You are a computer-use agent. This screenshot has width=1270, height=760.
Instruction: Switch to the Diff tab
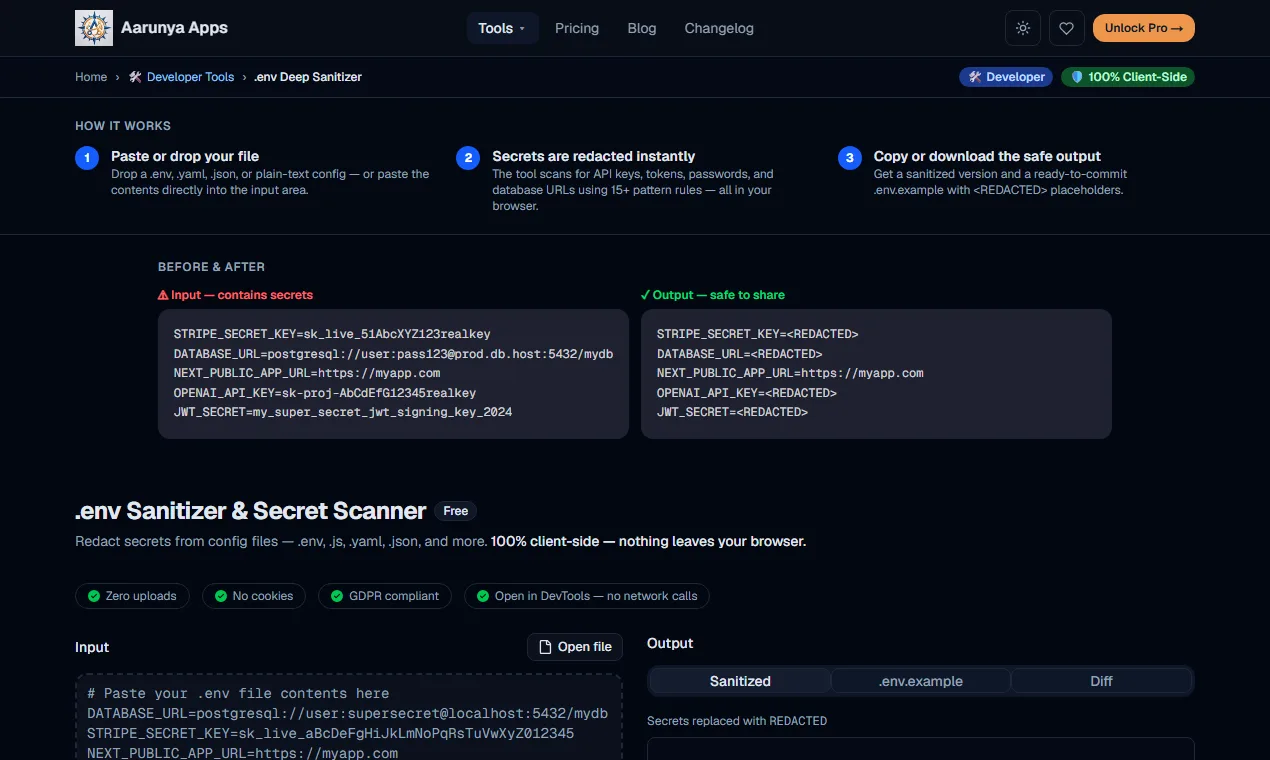(x=1101, y=681)
